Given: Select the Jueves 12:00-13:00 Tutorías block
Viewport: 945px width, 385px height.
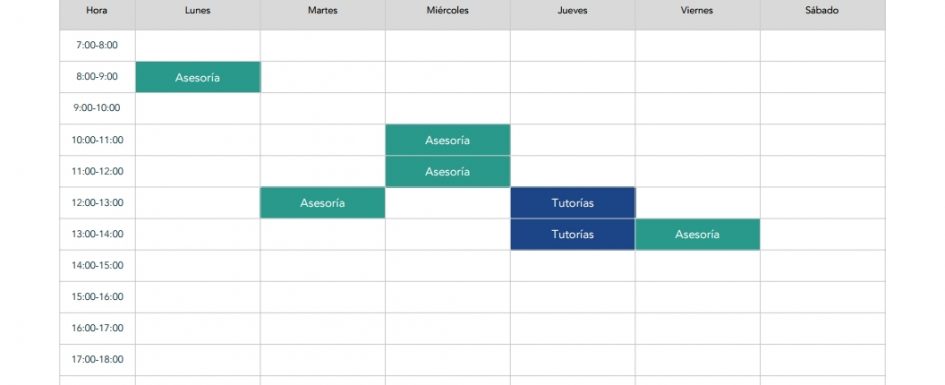Looking at the screenshot, I should click(573, 203).
